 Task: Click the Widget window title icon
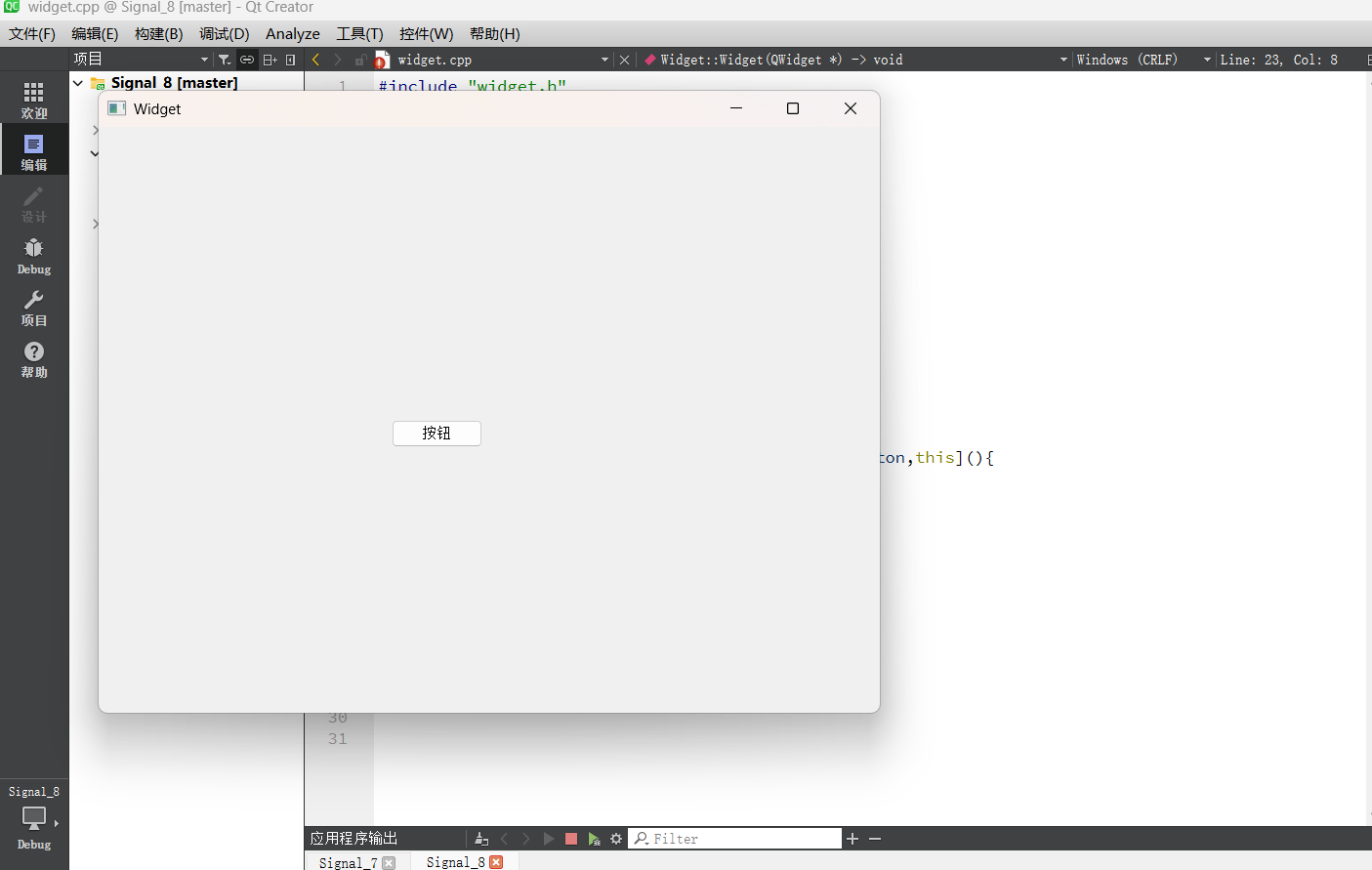point(117,108)
